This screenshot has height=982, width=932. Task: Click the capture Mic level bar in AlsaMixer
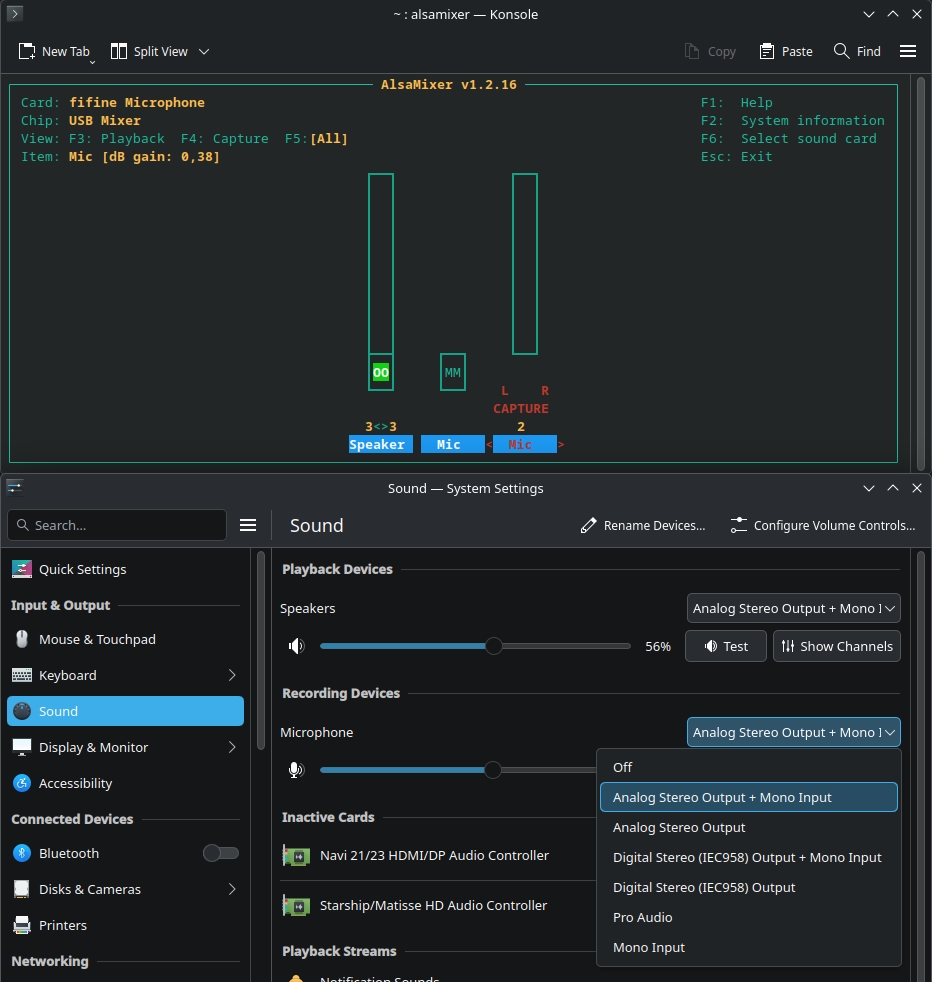(525, 264)
